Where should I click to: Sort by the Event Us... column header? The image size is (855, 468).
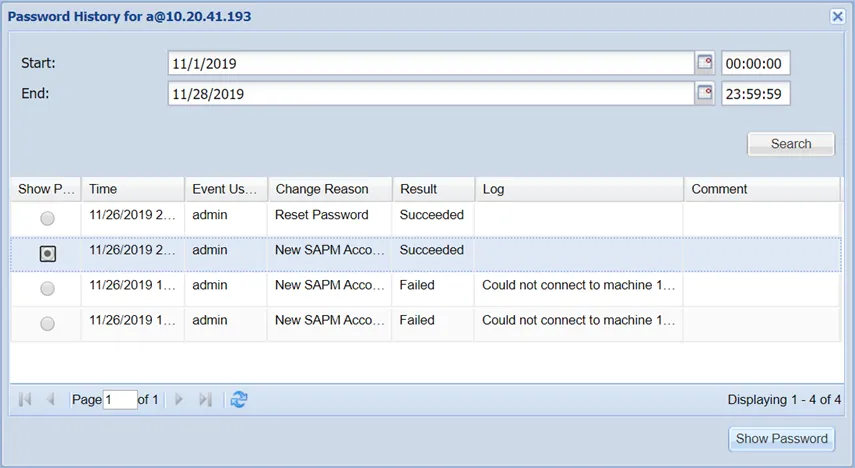point(226,189)
